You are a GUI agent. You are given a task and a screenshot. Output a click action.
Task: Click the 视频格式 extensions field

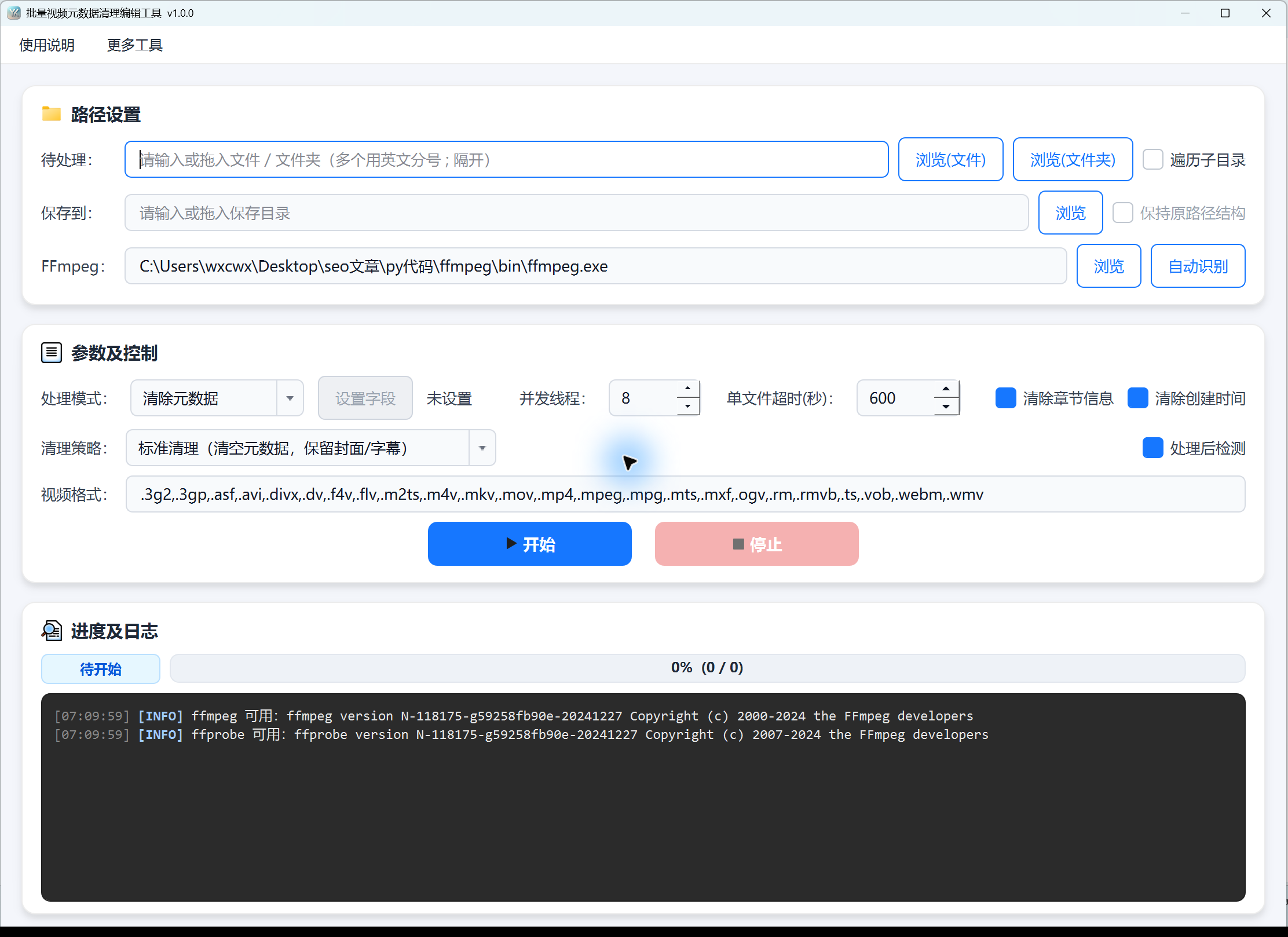pyautogui.click(x=685, y=494)
